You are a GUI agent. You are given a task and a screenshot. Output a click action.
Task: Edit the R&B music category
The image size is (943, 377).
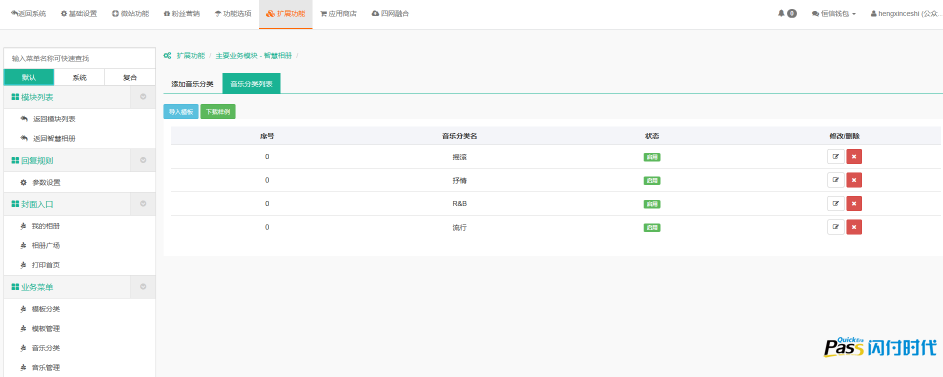(835, 204)
